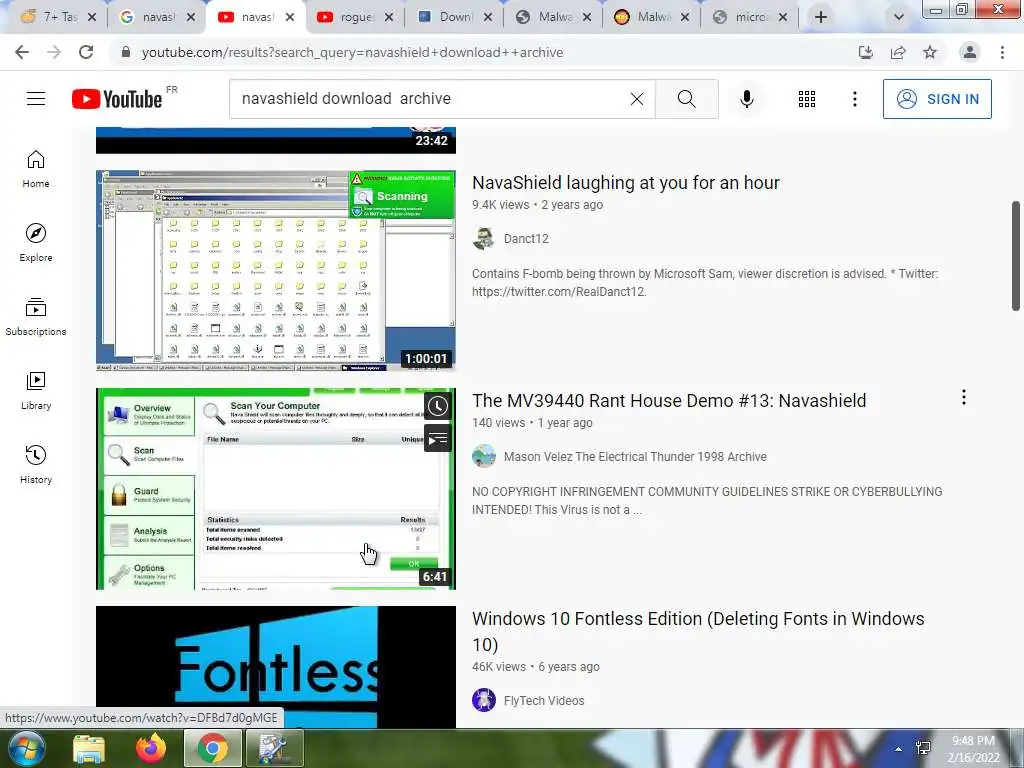Viewport: 1024px width, 768px height.
Task: Click the install/download icon in the address bar
Action: tap(866, 52)
